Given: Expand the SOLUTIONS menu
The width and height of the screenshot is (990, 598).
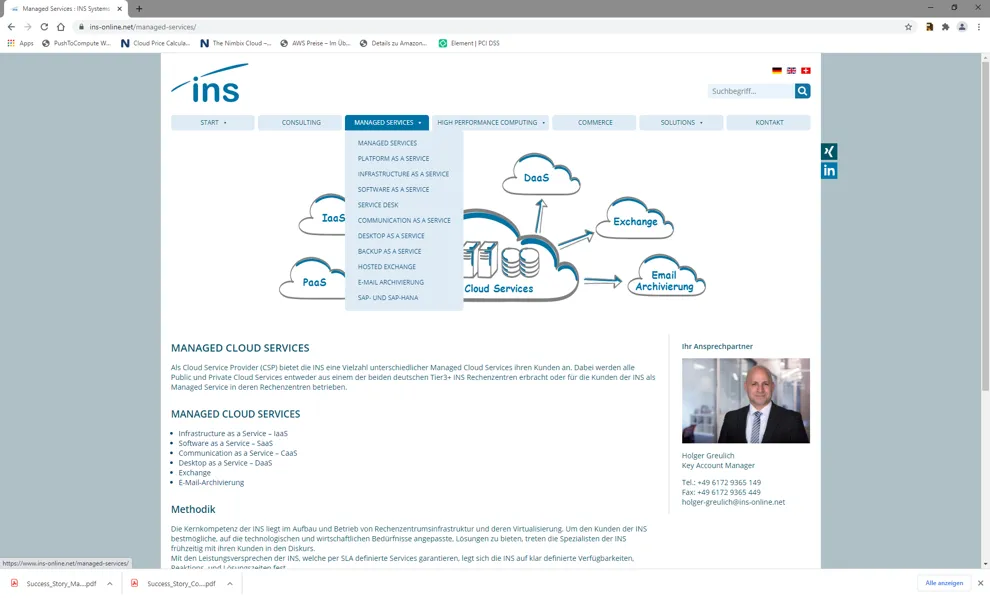Looking at the screenshot, I should (x=681, y=123).
